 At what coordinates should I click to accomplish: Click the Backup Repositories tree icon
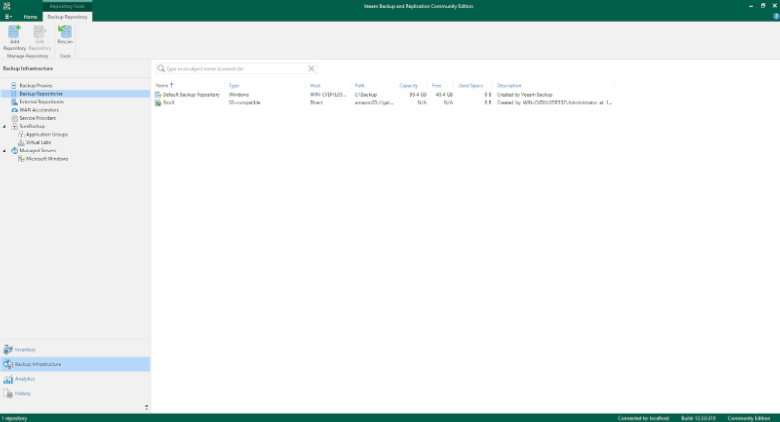[14, 94]
